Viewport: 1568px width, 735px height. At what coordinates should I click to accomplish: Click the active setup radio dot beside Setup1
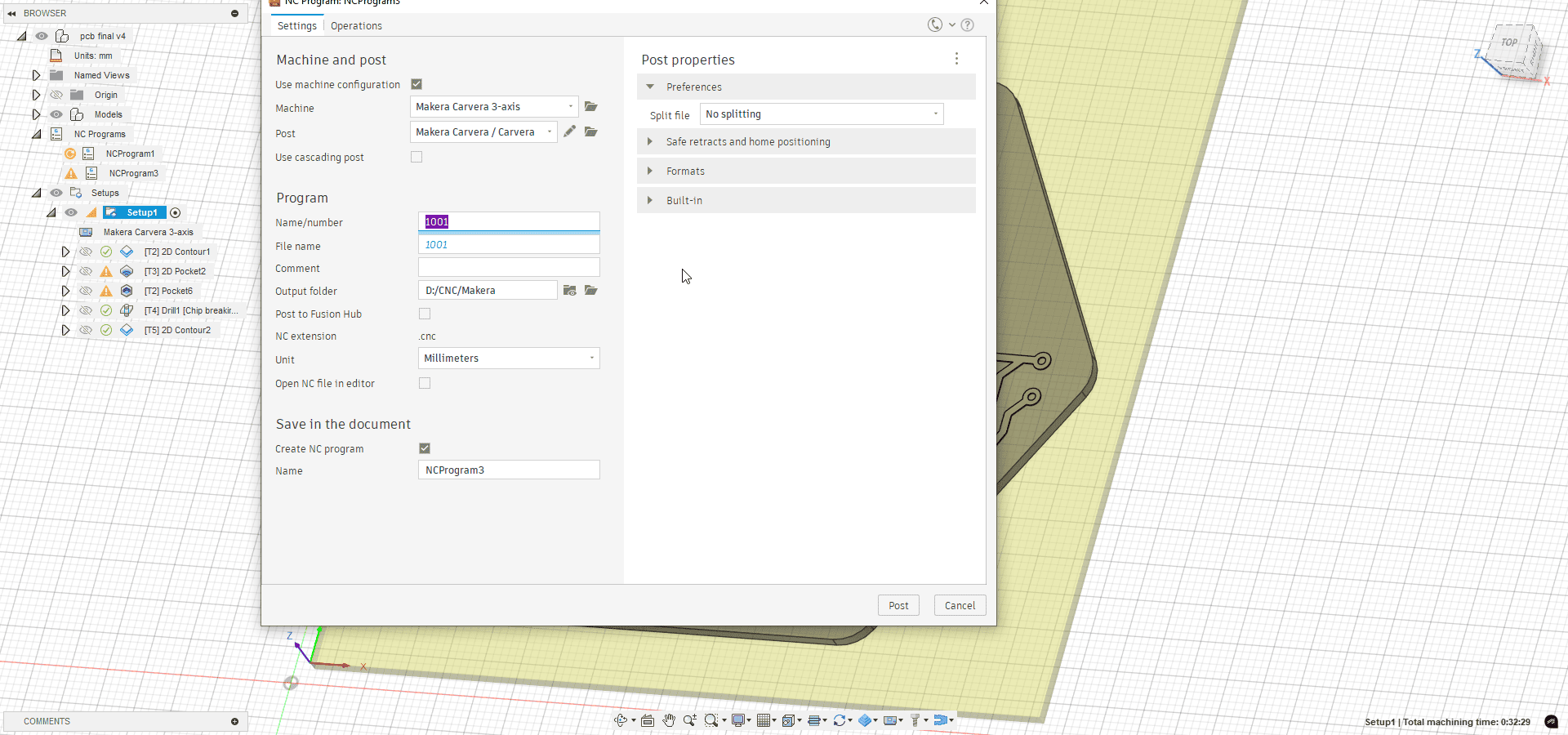[175, 212]
